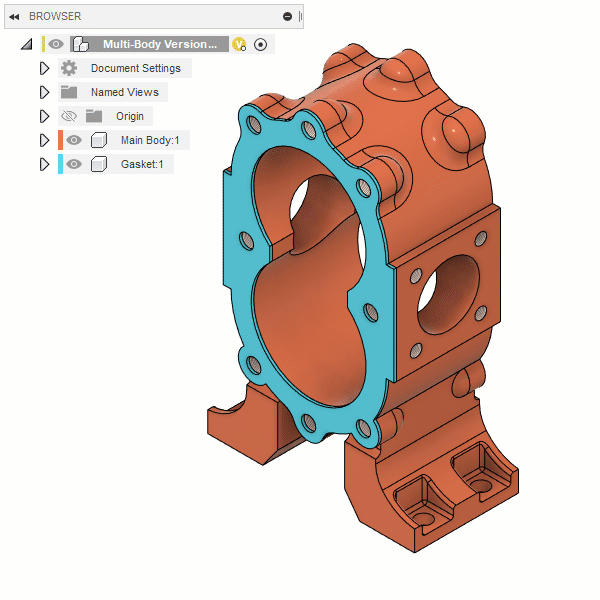Click the Named Views folder icon
Image resolution: width=600 pixels, height=600 pixels.
click(x=69, y=92)
